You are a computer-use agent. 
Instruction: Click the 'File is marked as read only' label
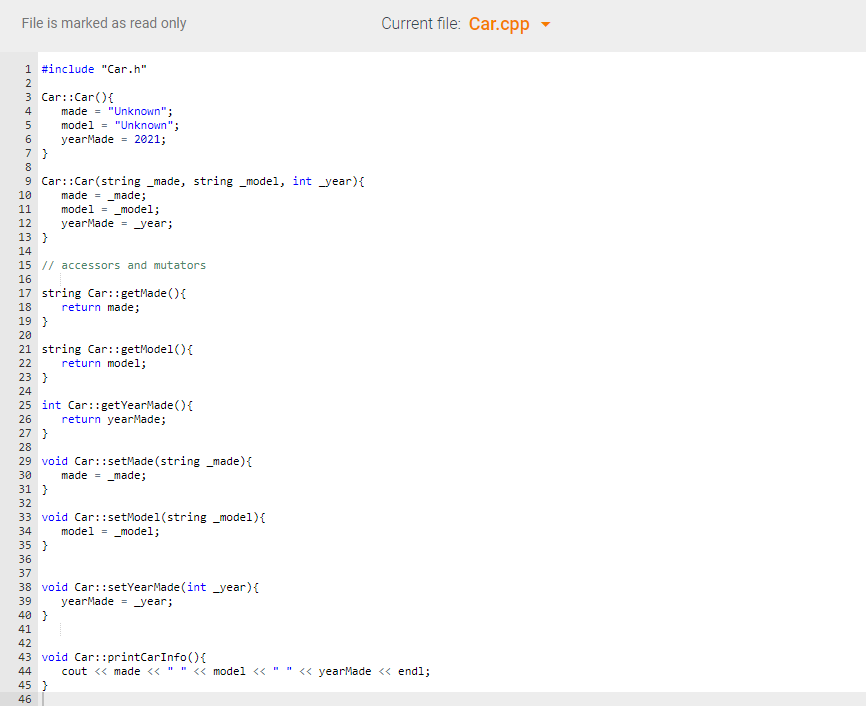coord(103,23)
